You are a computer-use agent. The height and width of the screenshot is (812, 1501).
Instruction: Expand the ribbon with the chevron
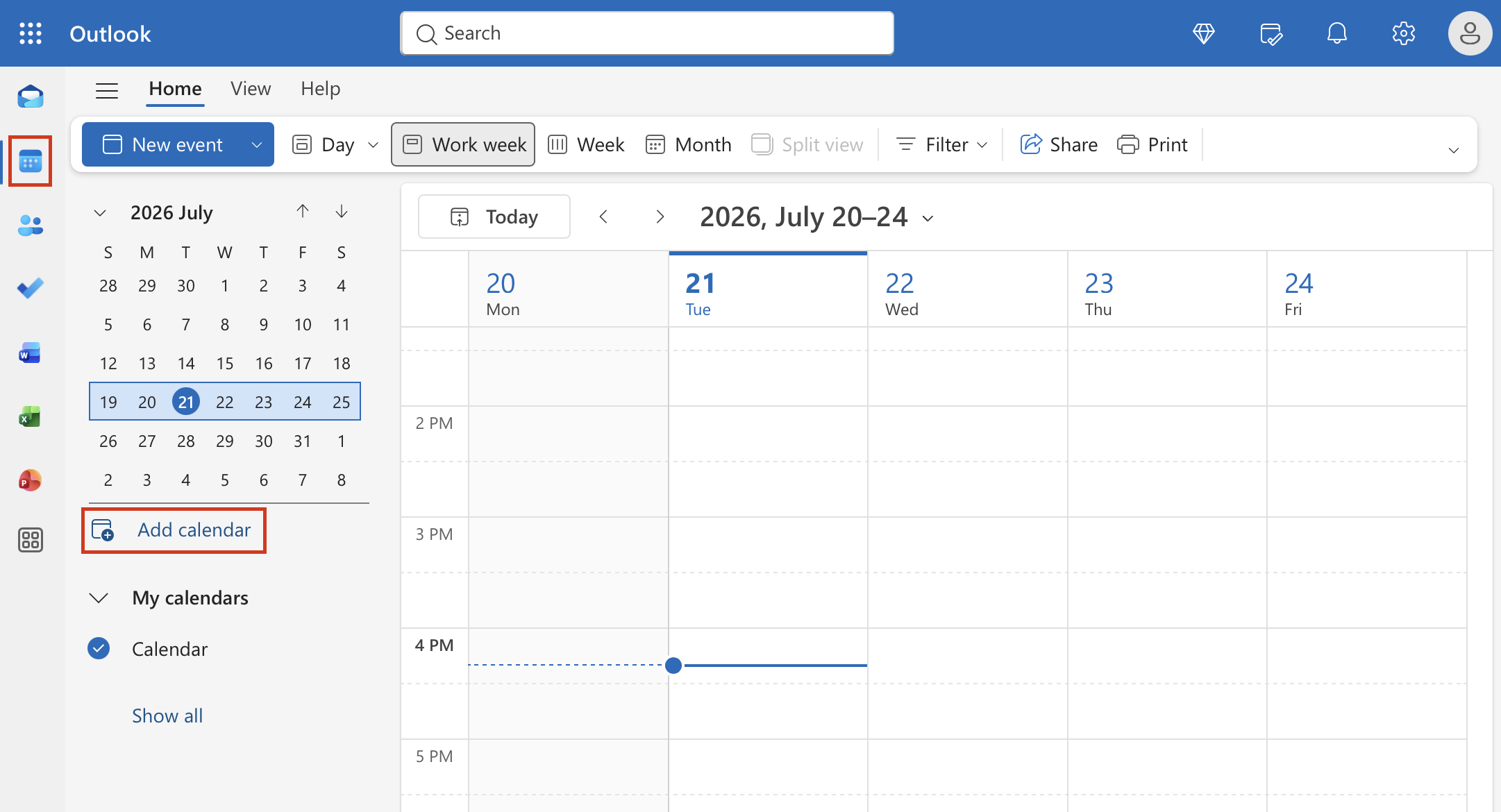(x=1453, y=150)
